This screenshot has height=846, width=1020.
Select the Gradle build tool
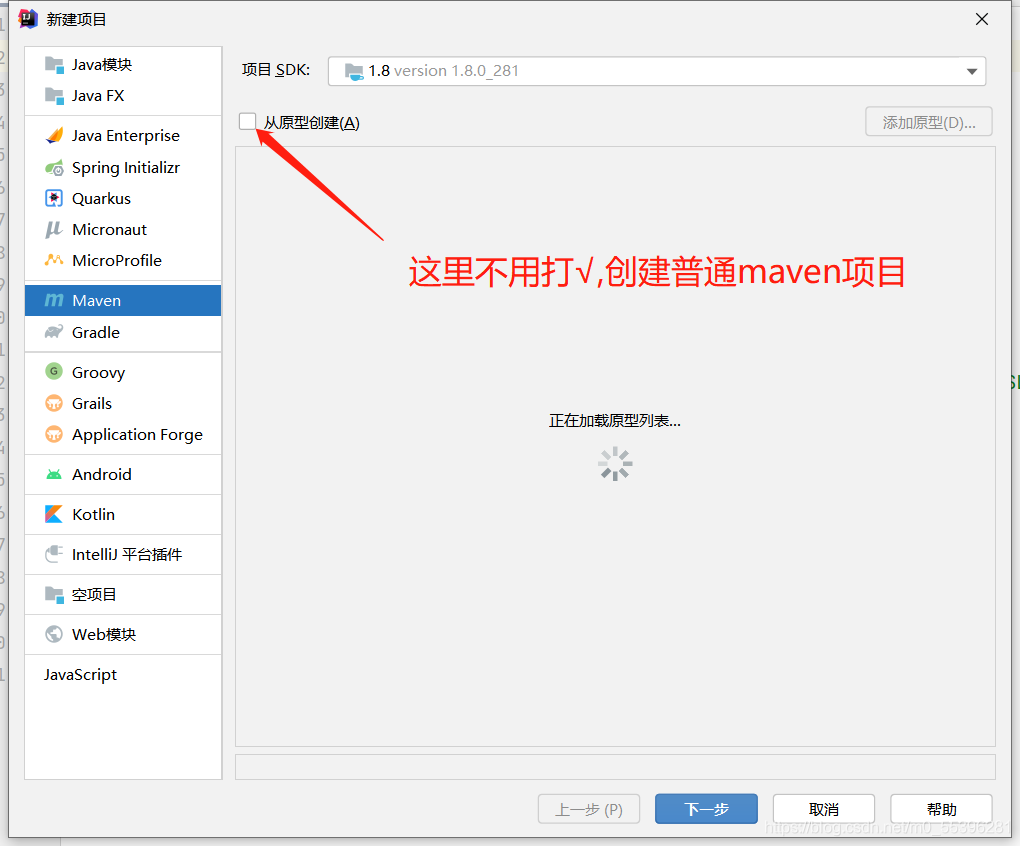[x=94, y=332]
